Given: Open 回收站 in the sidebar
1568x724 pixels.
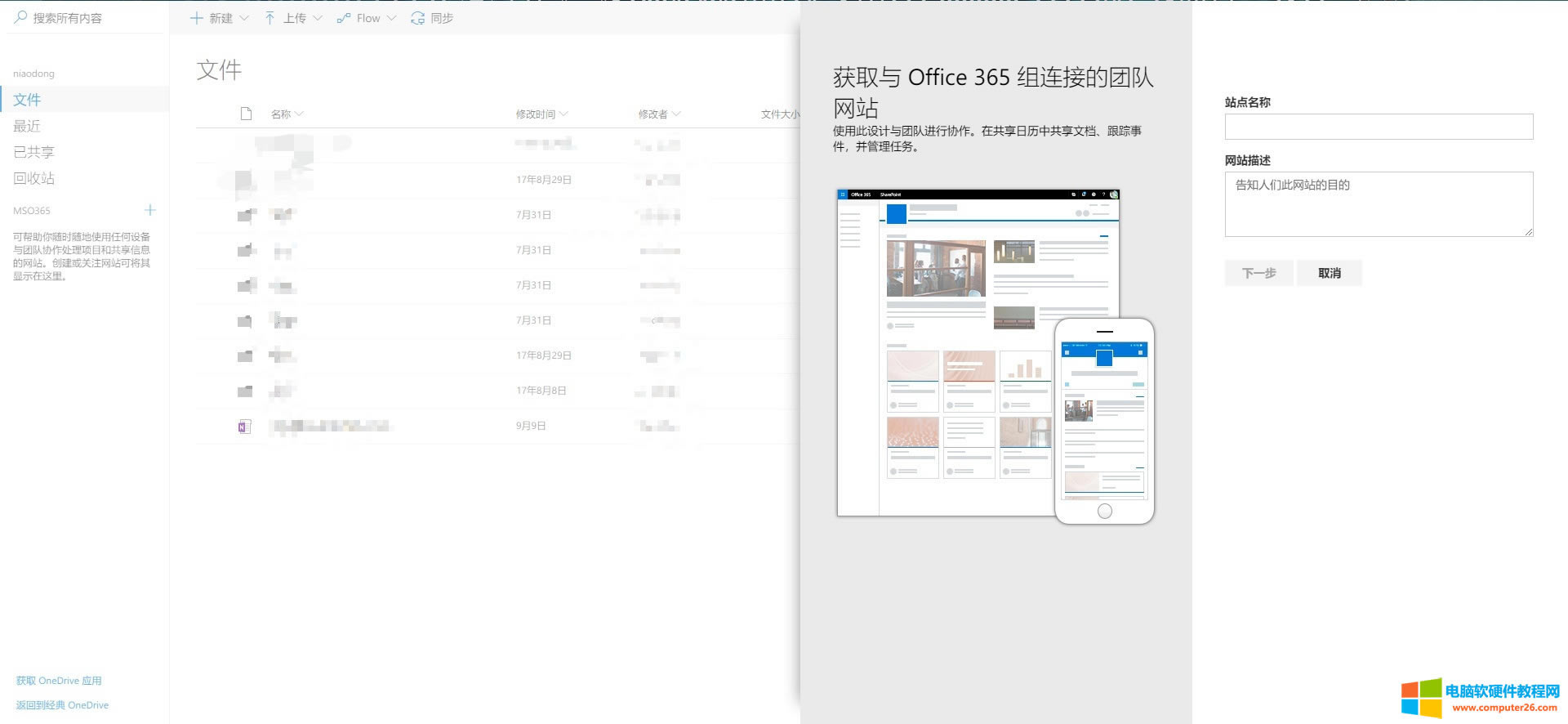Looking at the screenshot, I should 33,178.
